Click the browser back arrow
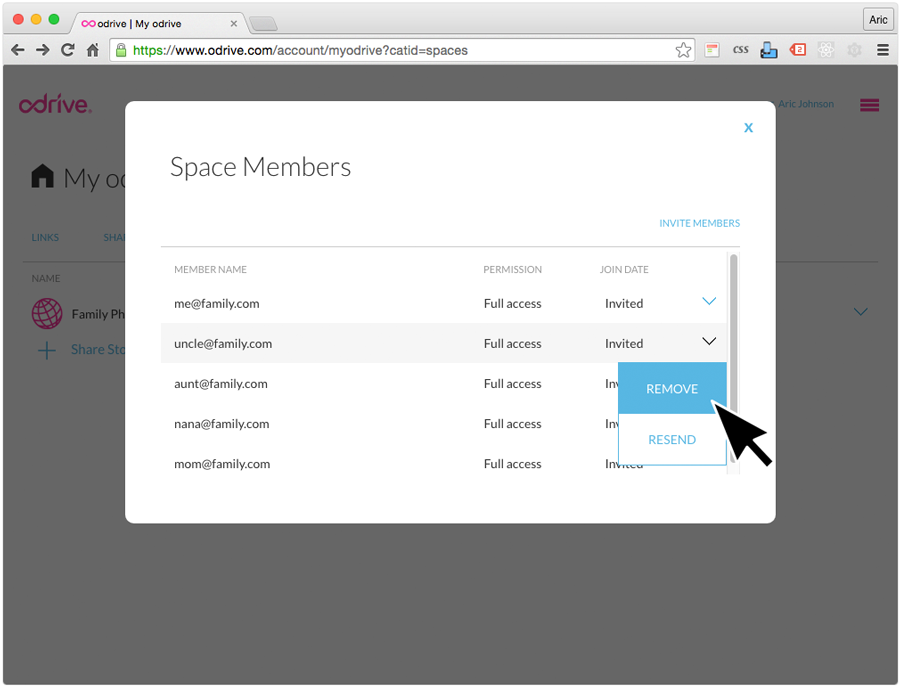 [x=18, y=51]
